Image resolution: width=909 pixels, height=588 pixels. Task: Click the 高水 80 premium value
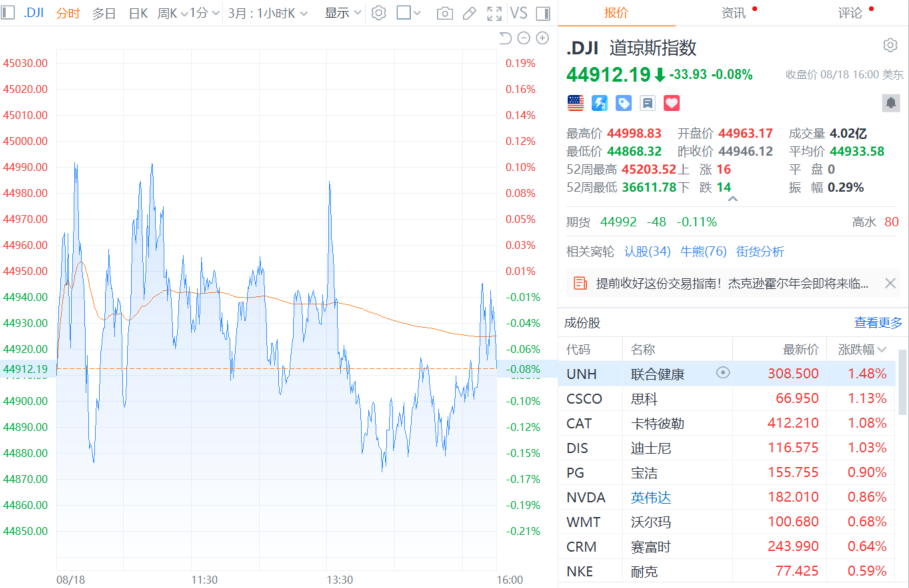(x=875, y=222)
